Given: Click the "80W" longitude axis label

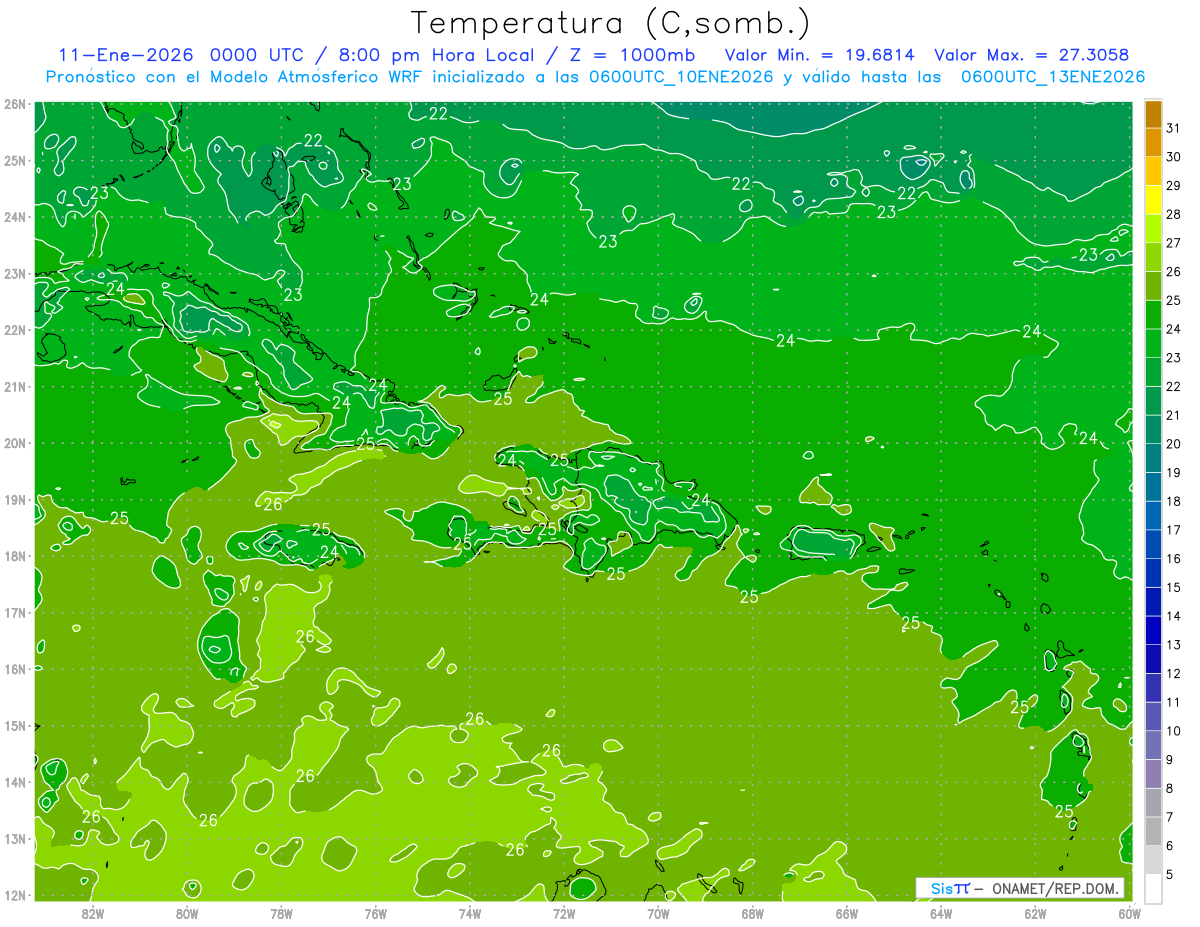Looking at the screenshot, I should (x=187, y=912).
